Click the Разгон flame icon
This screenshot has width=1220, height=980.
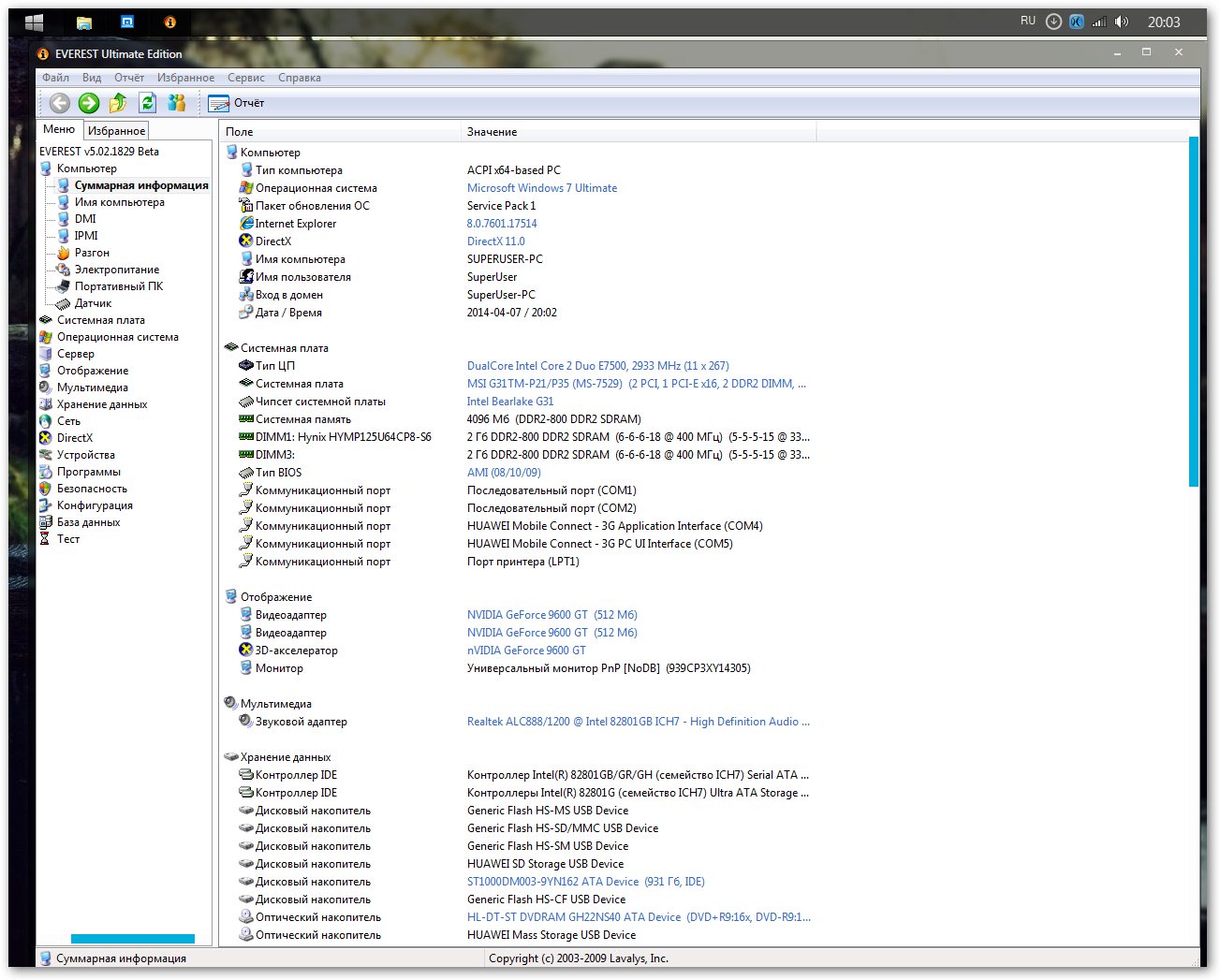(63, 253)
